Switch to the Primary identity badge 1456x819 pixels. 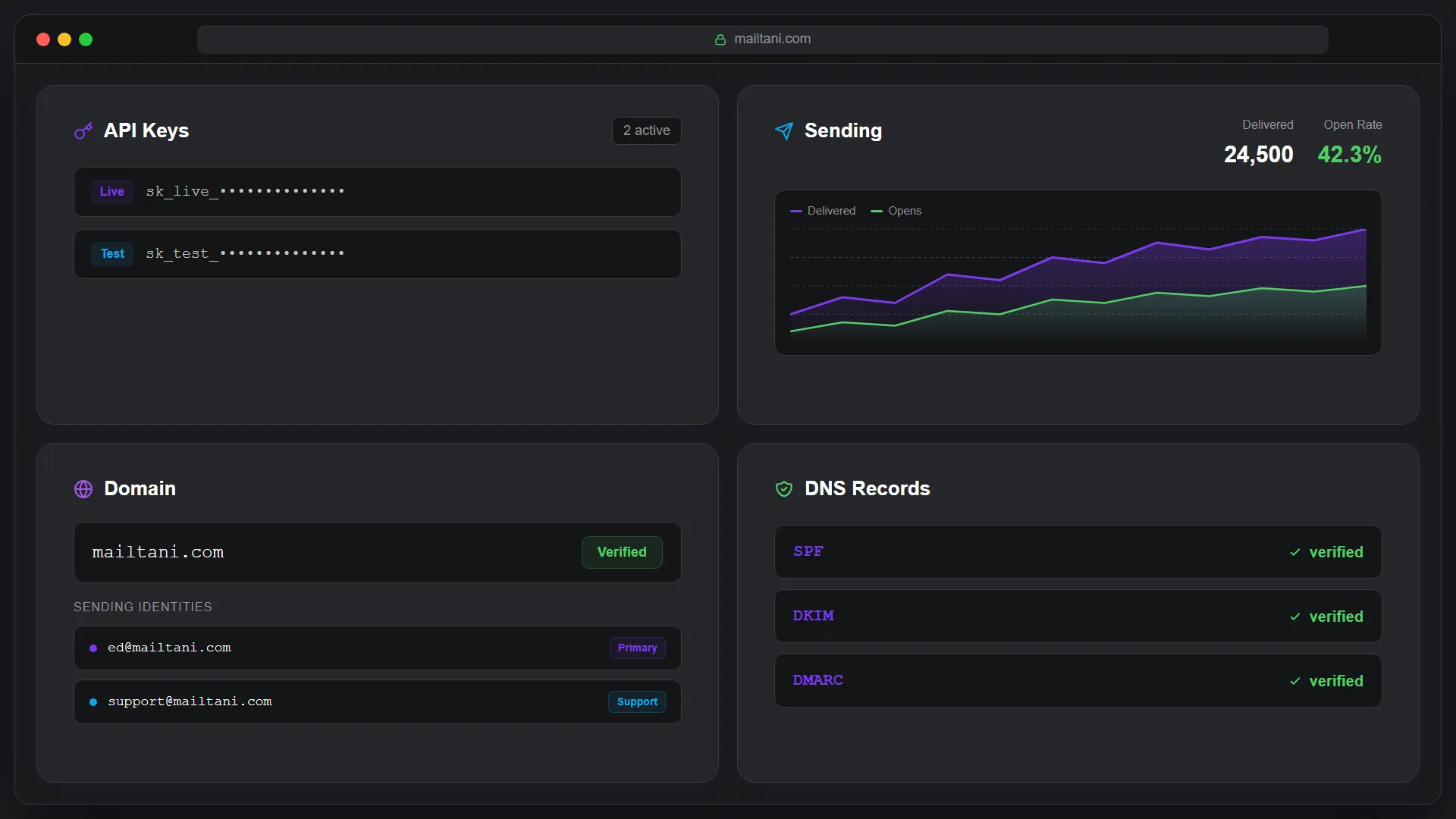pyautogui.click(x=636, y=648)
